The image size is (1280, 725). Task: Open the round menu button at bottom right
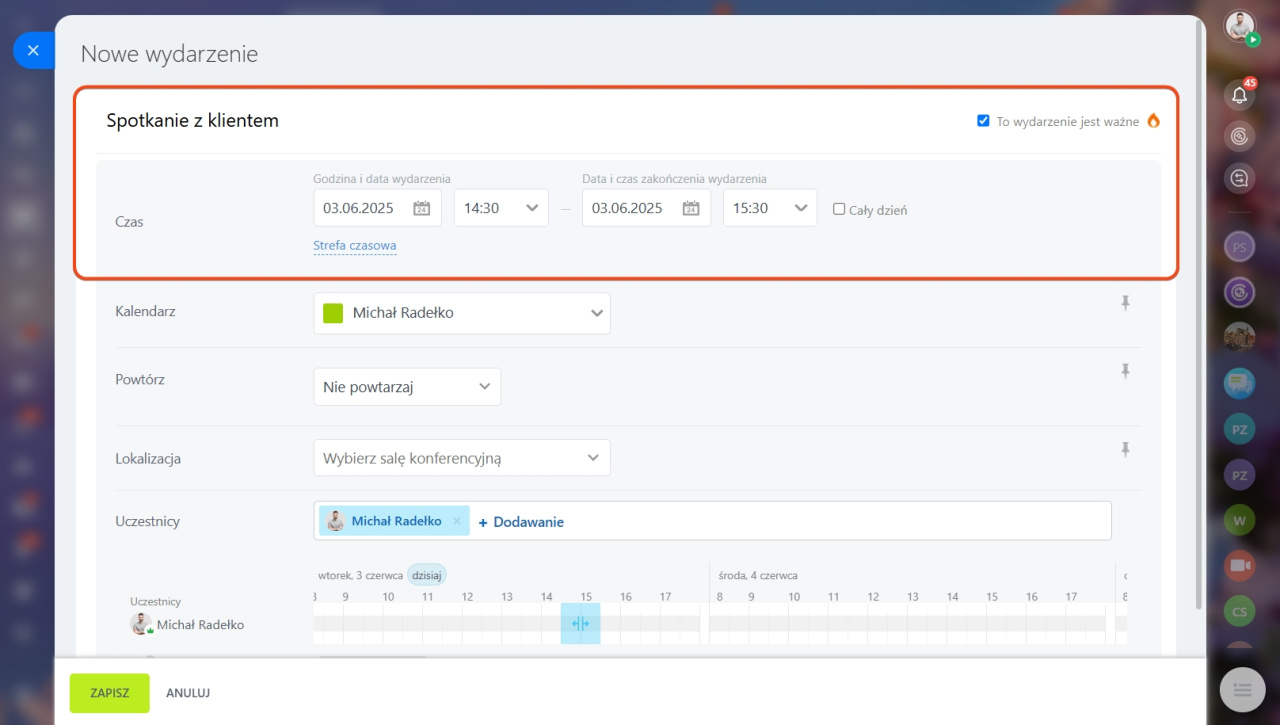tap(1243, 689)
